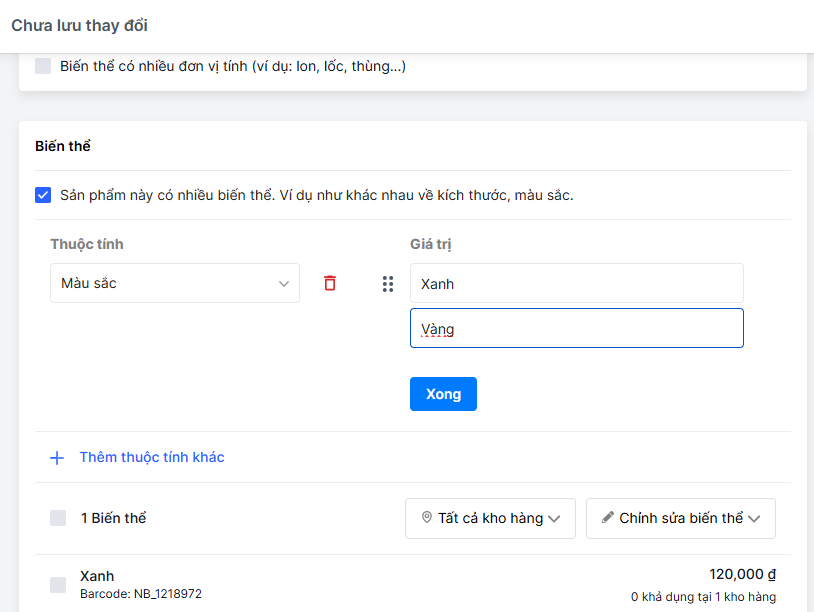Viewport: 814px width, 612px height.
Task: Click the red trash icon beside Màu sắc
Action: click(330, 283)
